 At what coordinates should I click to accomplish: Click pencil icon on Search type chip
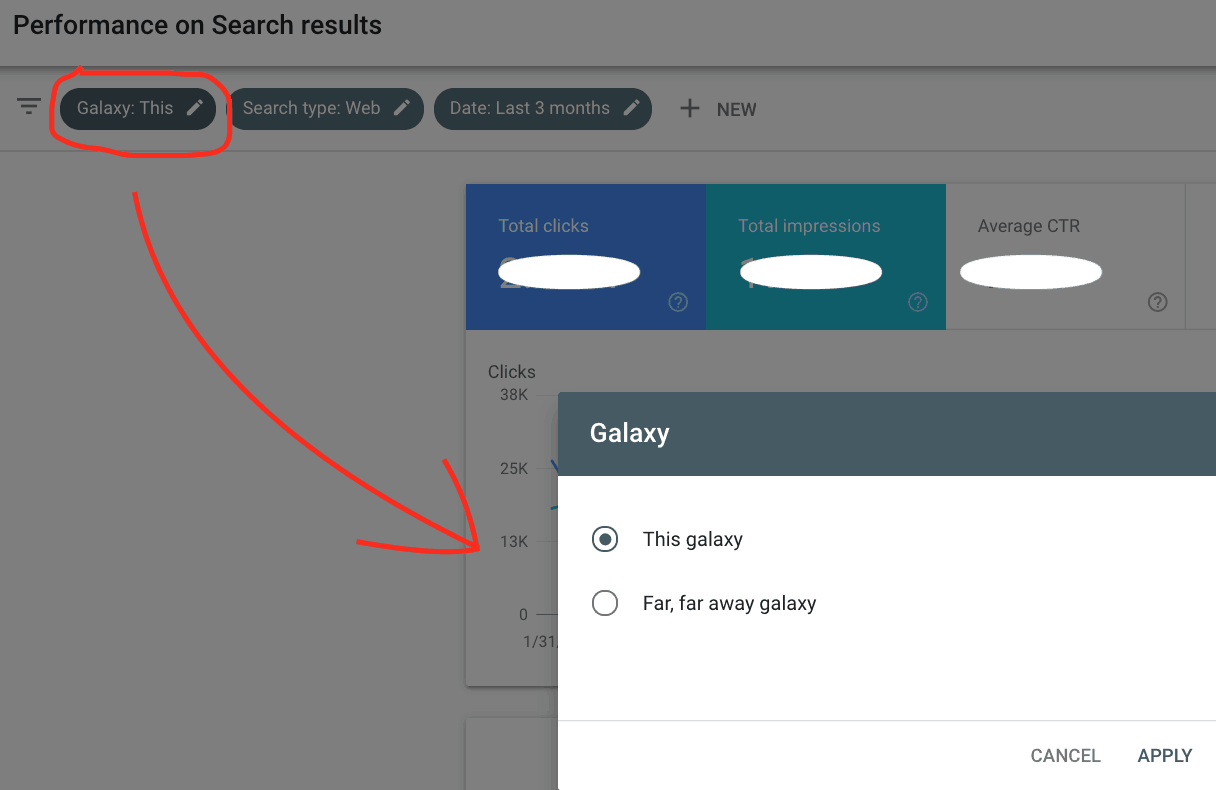[402, 108]
